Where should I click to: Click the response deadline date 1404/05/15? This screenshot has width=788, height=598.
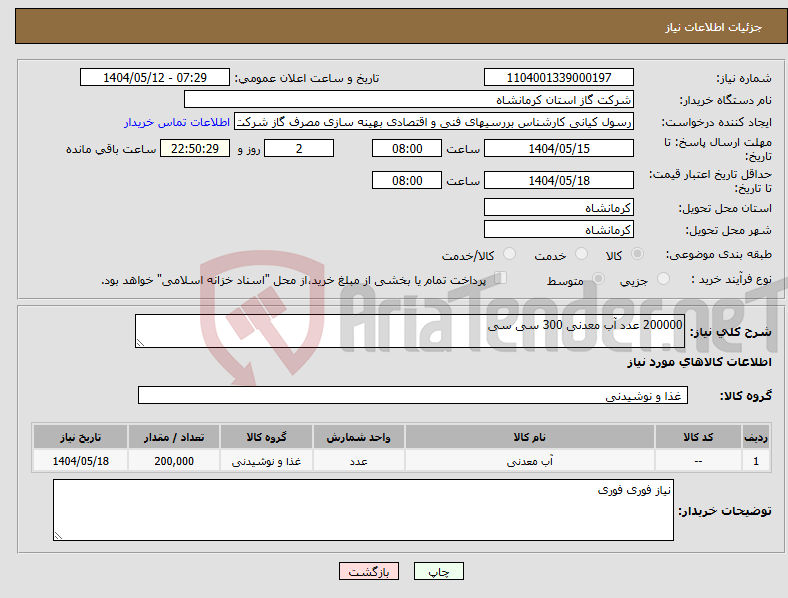click(559, 148)
